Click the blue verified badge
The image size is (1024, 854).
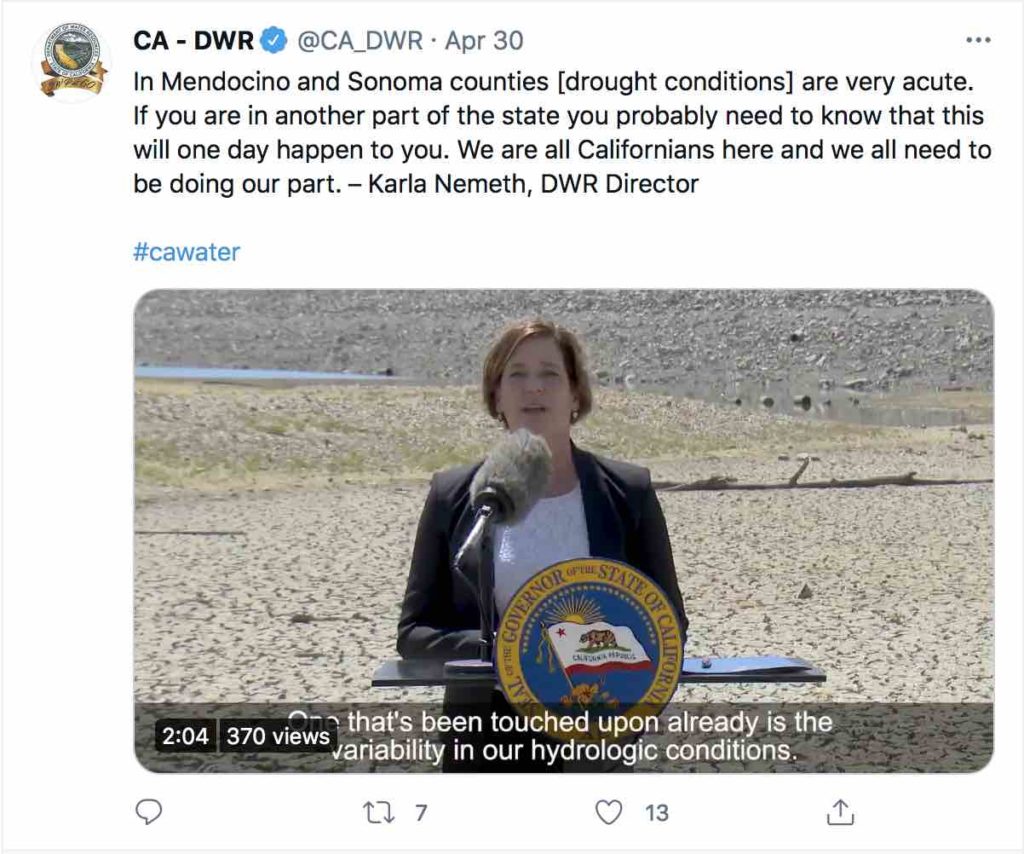(274, 41)
